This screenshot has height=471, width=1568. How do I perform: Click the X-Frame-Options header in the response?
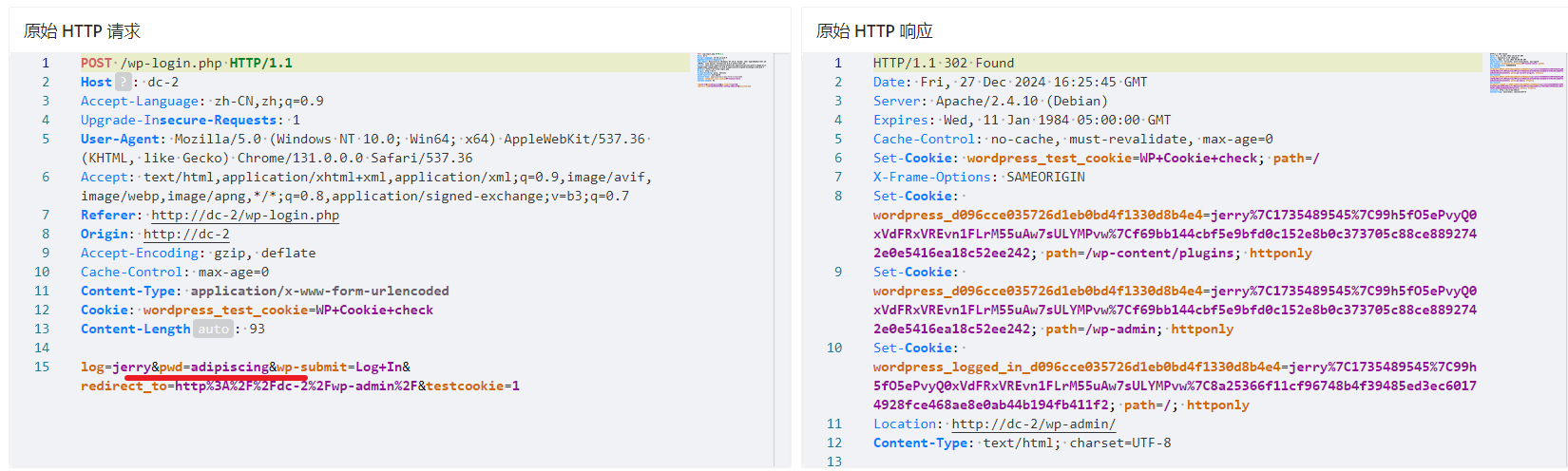click(931, 178)
